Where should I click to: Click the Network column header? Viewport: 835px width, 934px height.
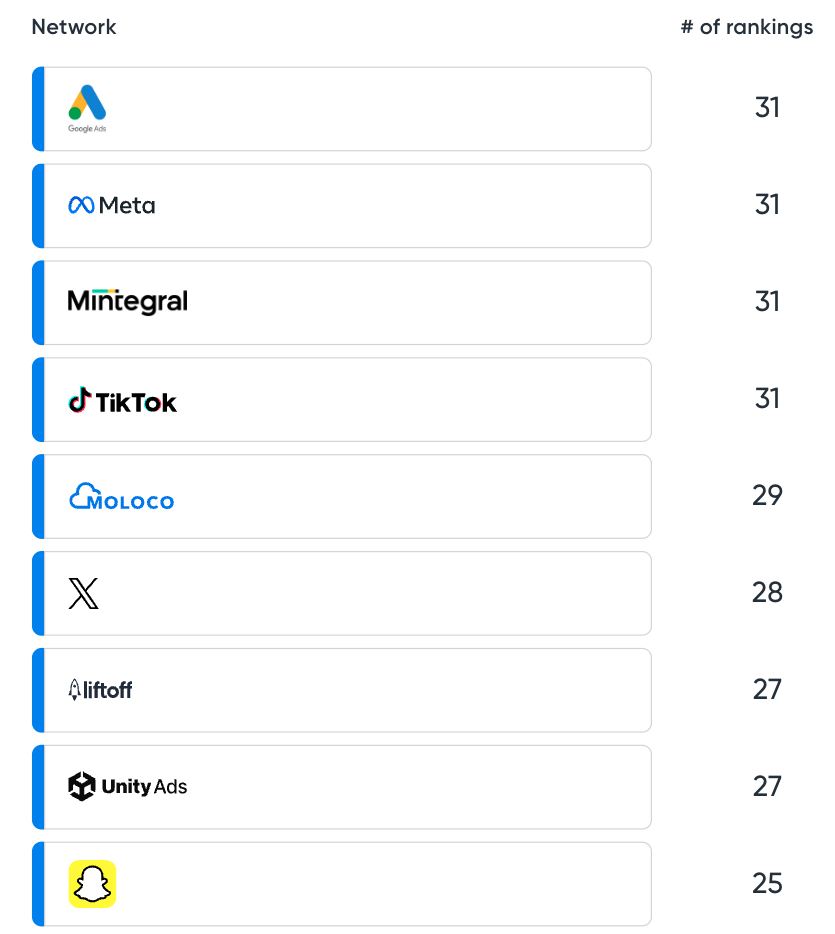[74, 27]
